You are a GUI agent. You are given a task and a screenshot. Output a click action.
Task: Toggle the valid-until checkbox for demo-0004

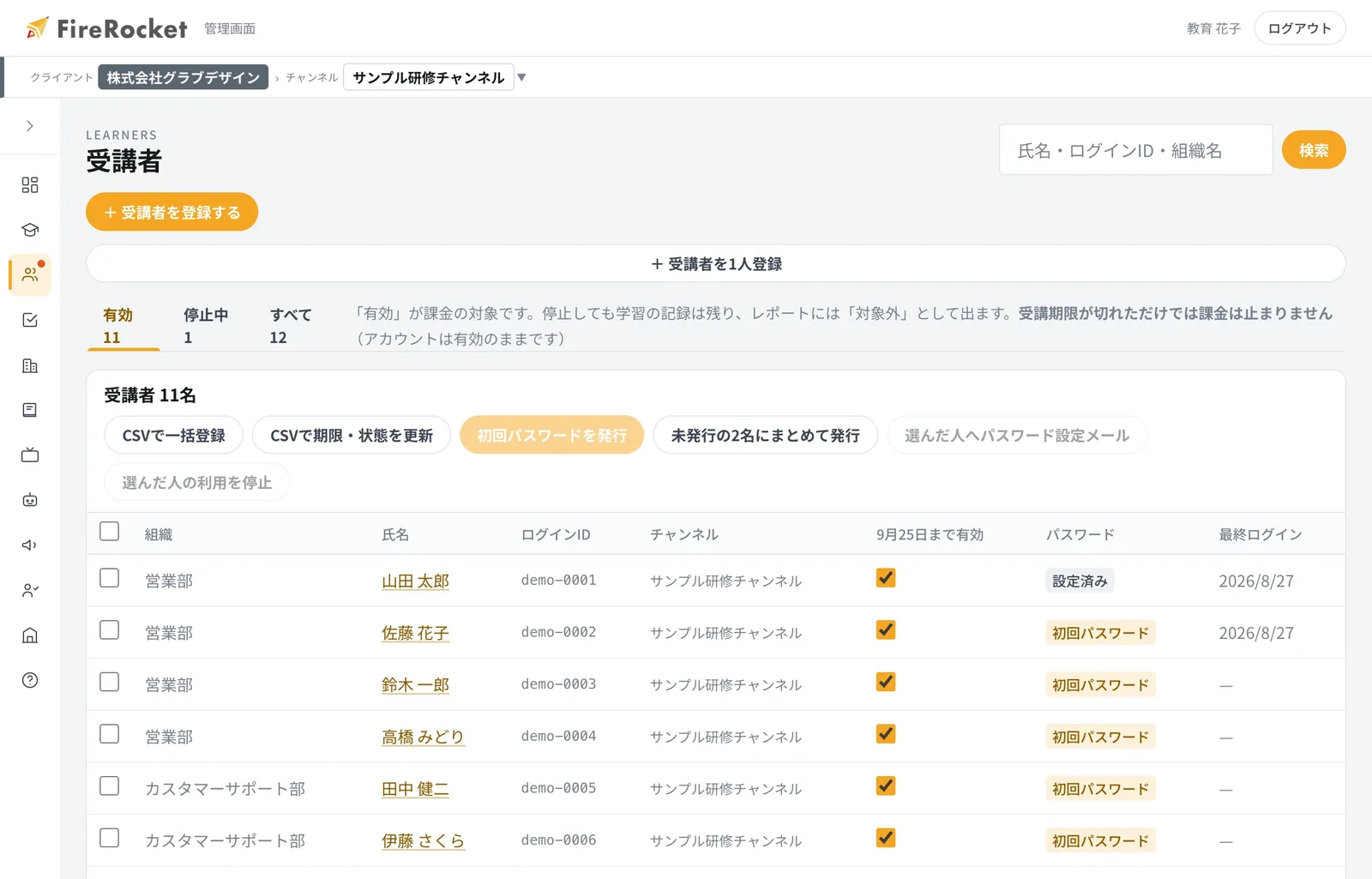tap(886, 734)
